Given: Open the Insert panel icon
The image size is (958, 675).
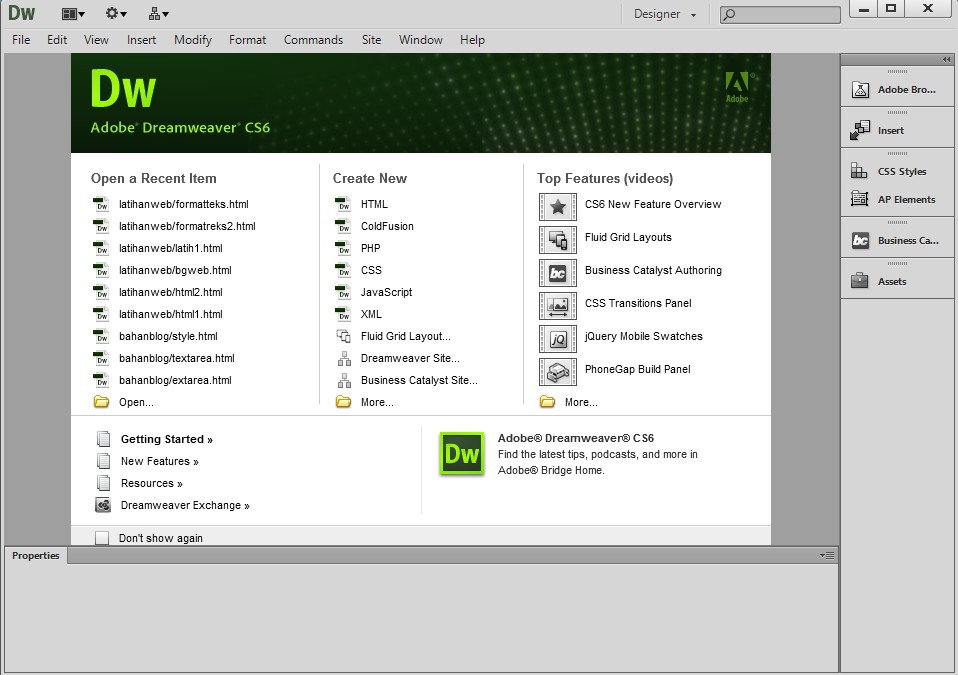Looking at the screenshot, I should coord(860,130).
